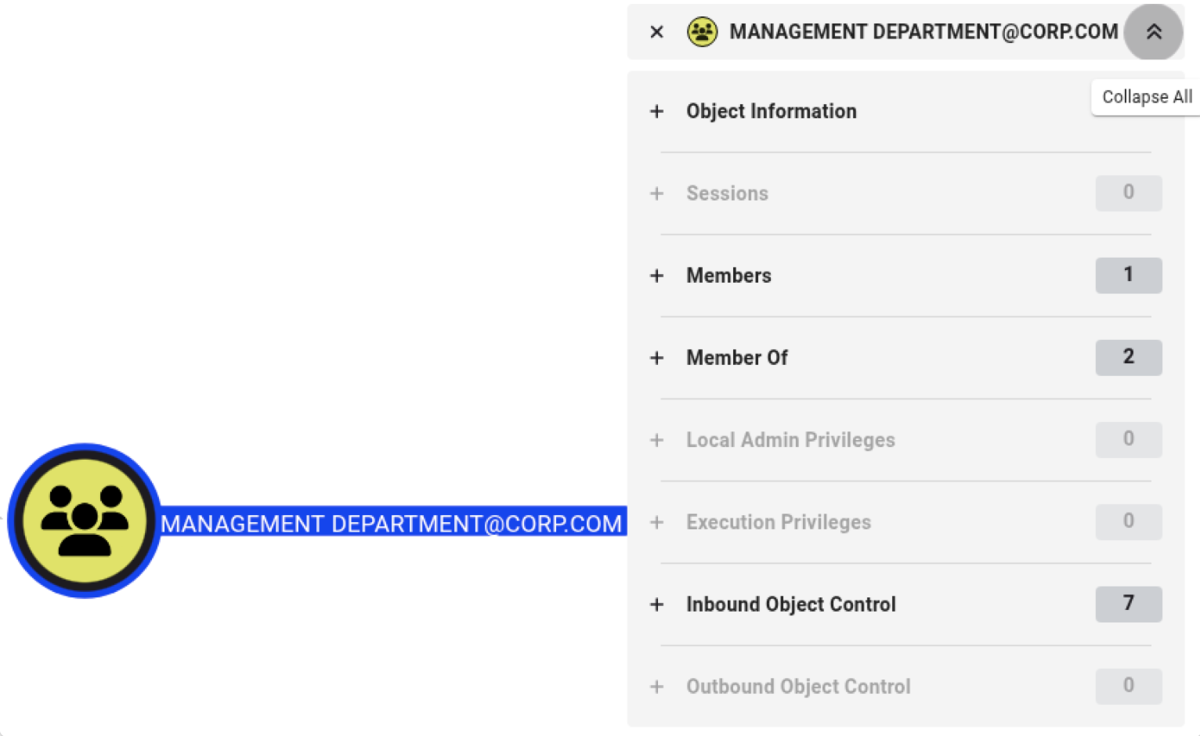Click the yellow group icon in panel header
The height and width of the screenshot is (736, 1200).
[x=702, y=32]
